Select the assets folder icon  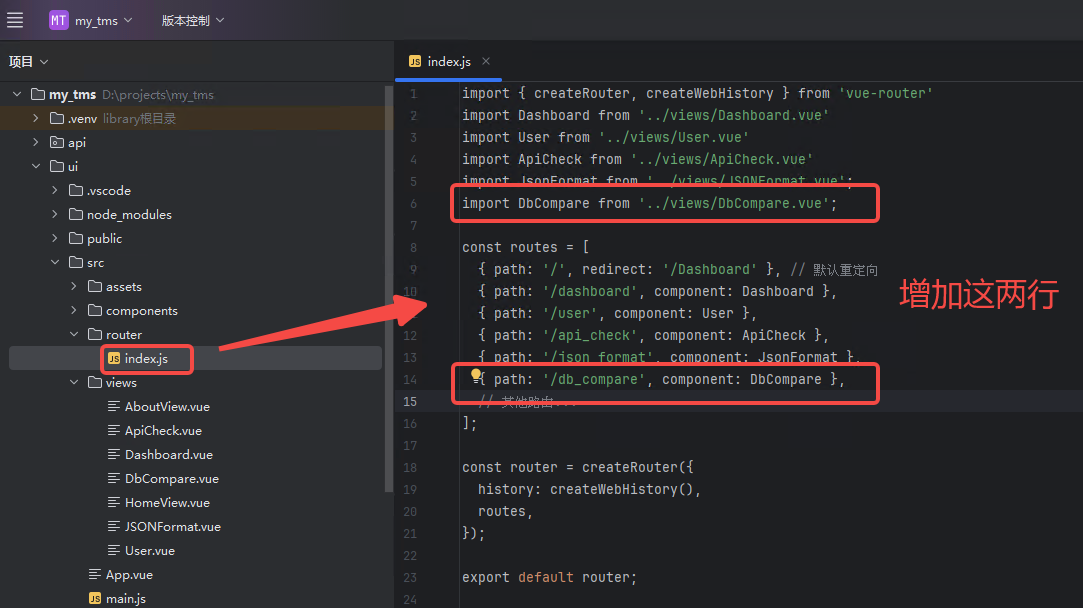[x=95, y=287]
